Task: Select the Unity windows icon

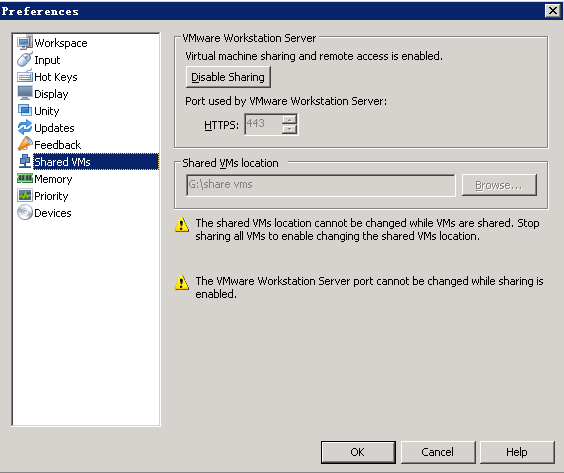Action: (25, 110)
